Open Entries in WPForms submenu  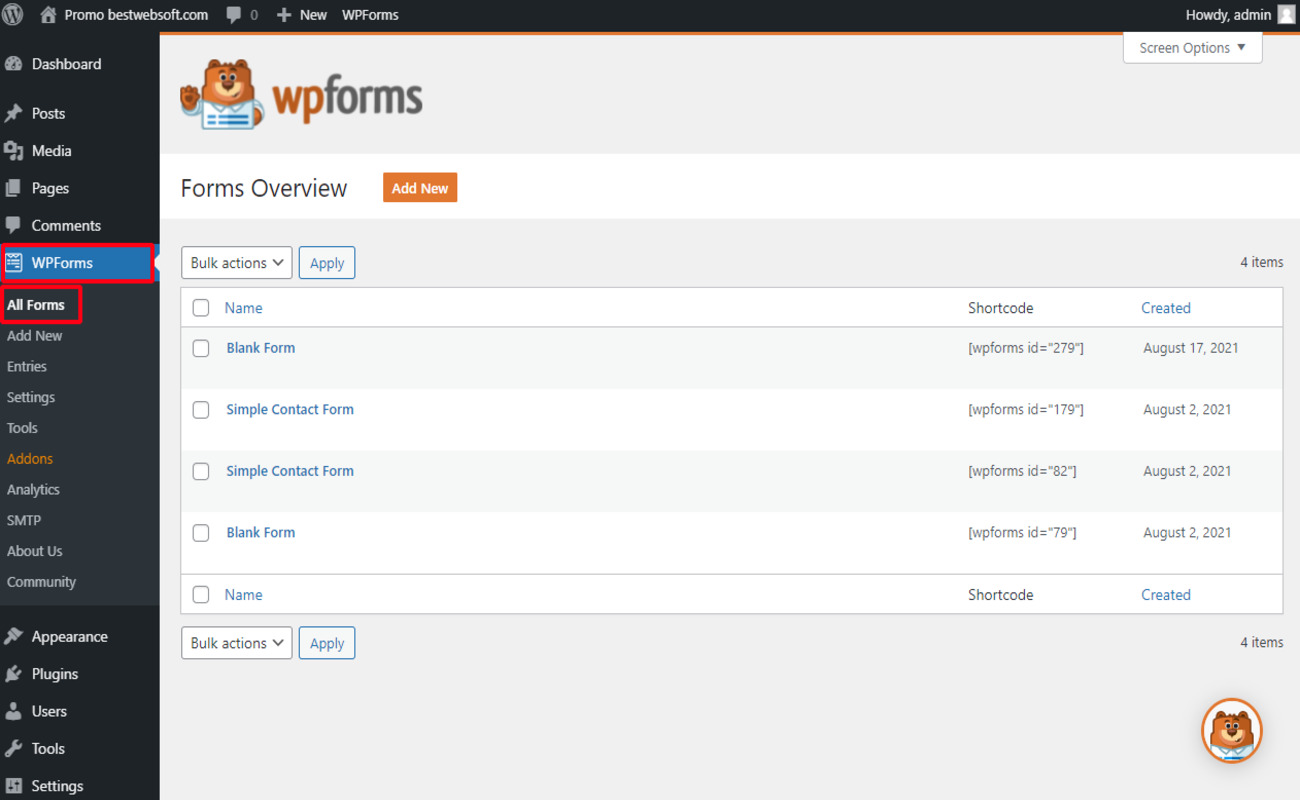point(27,367)
